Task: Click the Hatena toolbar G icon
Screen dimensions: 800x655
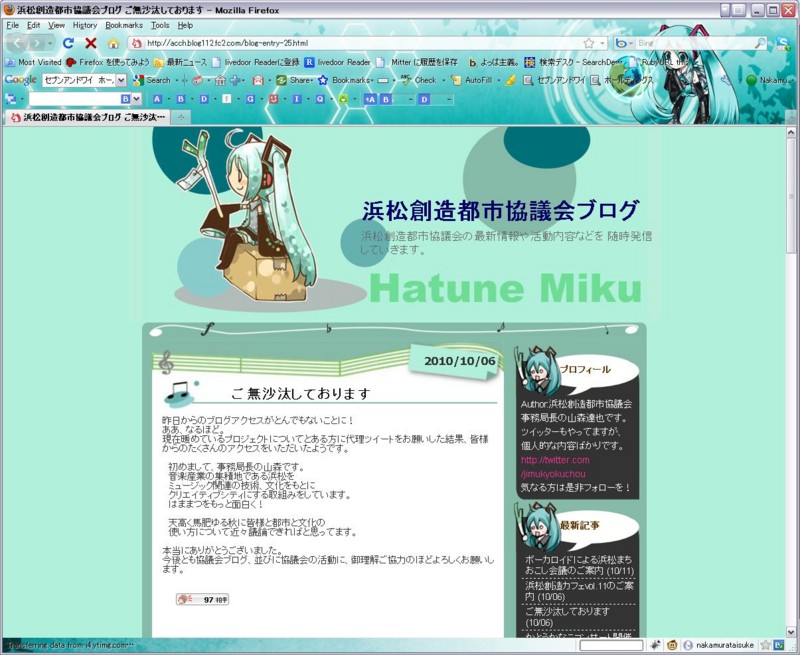Action: click(250, 99)
